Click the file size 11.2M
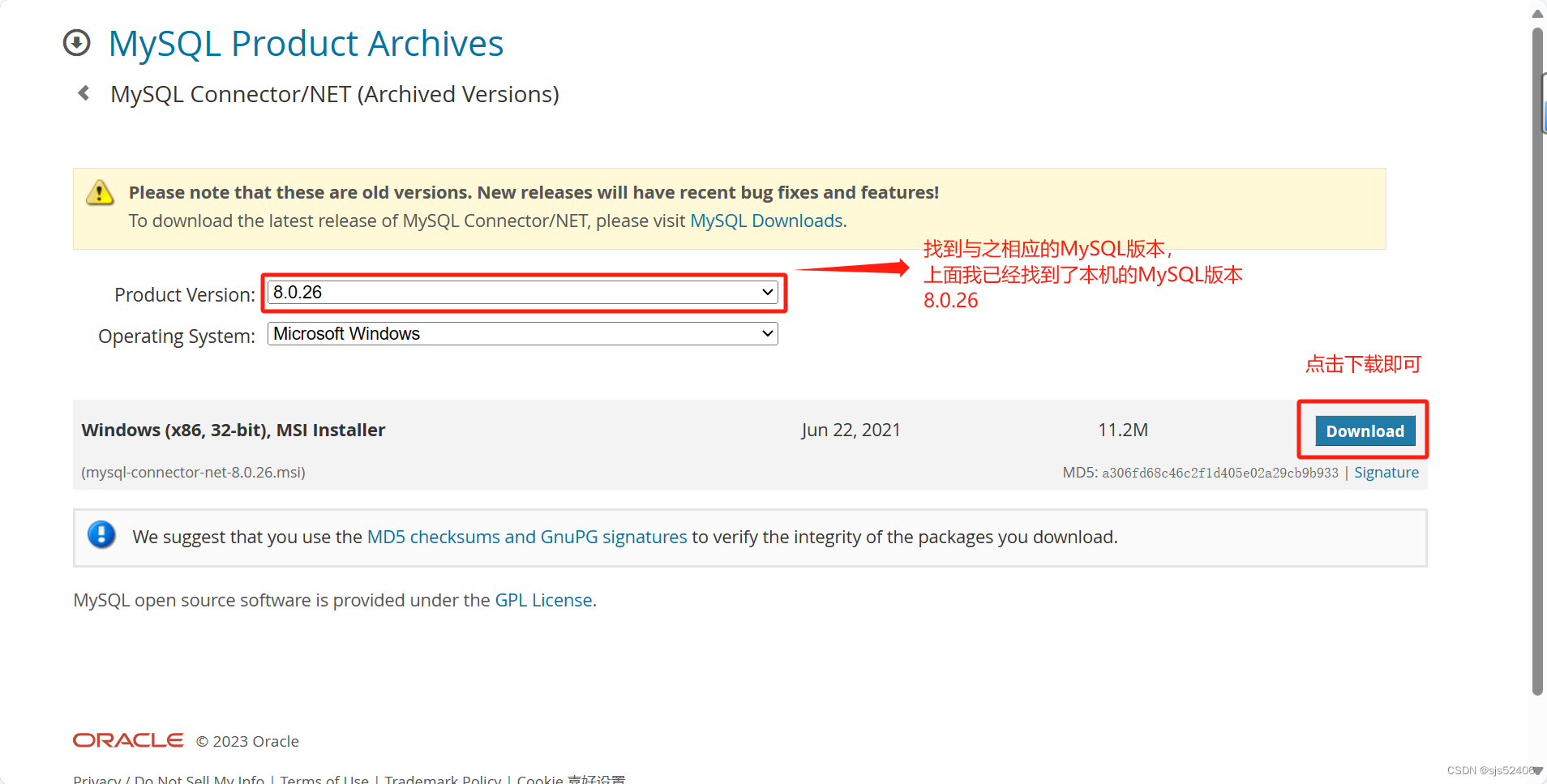The width and height of the screenshot is (1547, 784). tap(1123, 430)
